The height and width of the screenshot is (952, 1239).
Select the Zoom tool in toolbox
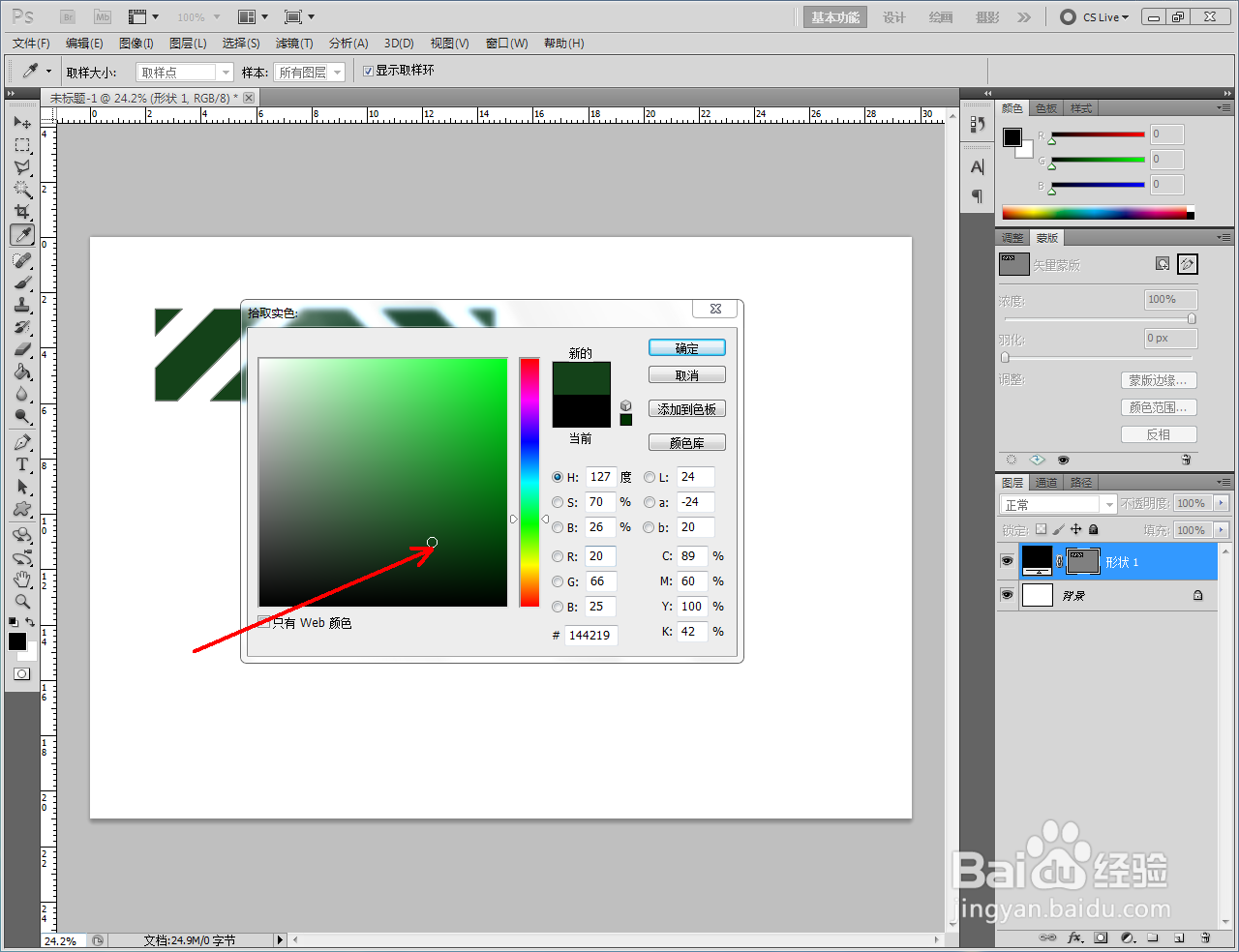(22, 601)
